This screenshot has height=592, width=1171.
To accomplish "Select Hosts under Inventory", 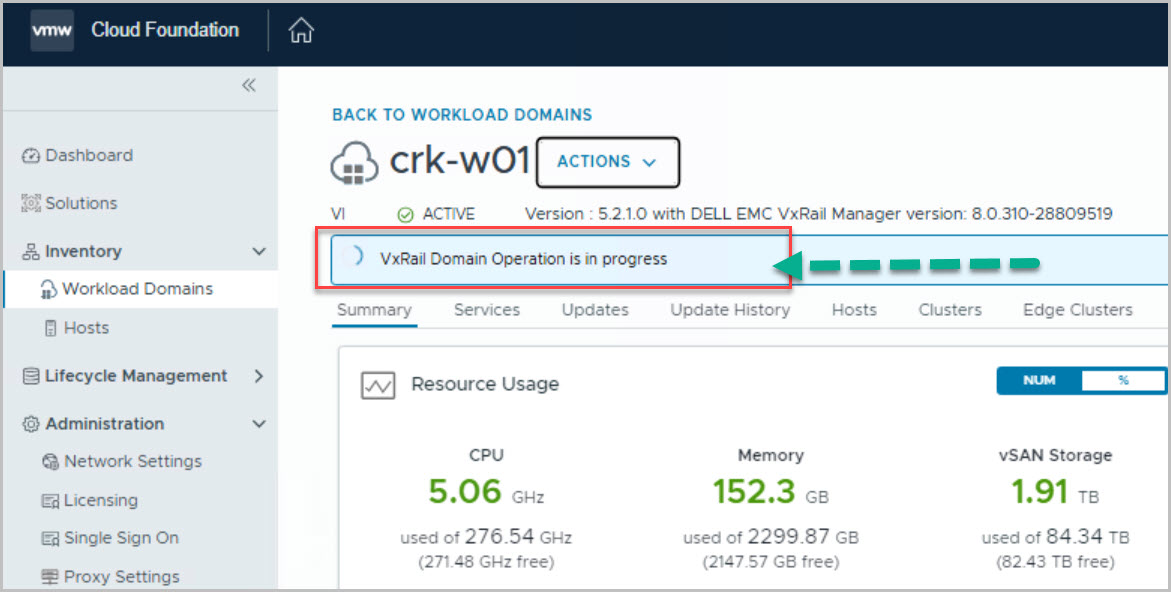I will click(x=86, y=328).
